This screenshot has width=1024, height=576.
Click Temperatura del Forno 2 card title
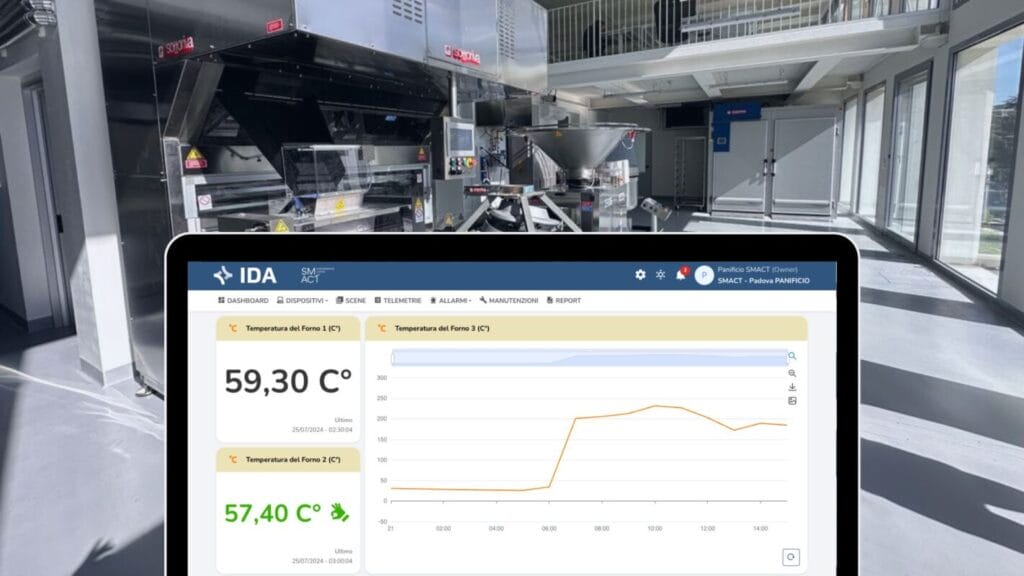click(x=293, y=460)
